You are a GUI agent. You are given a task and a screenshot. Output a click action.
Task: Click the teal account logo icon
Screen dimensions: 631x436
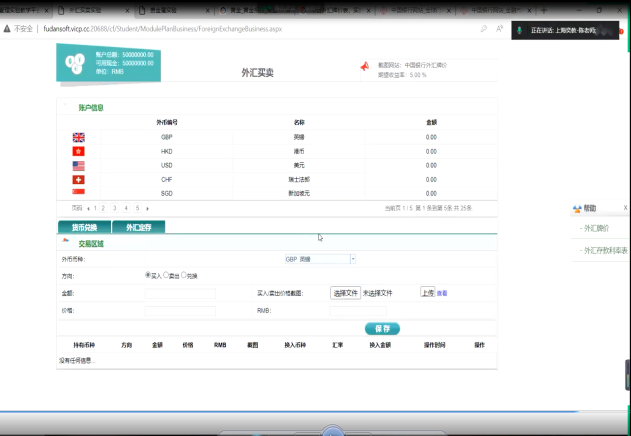pyautogui.click(x=75, y=62)
